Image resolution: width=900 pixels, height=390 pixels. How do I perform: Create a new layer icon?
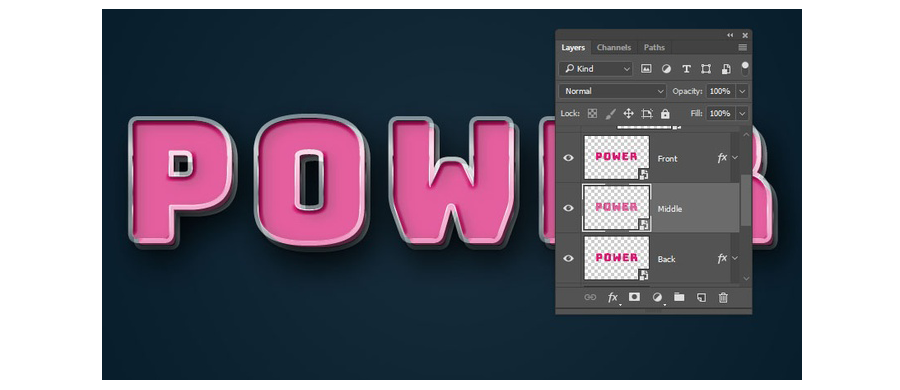[x=701, y=297]
